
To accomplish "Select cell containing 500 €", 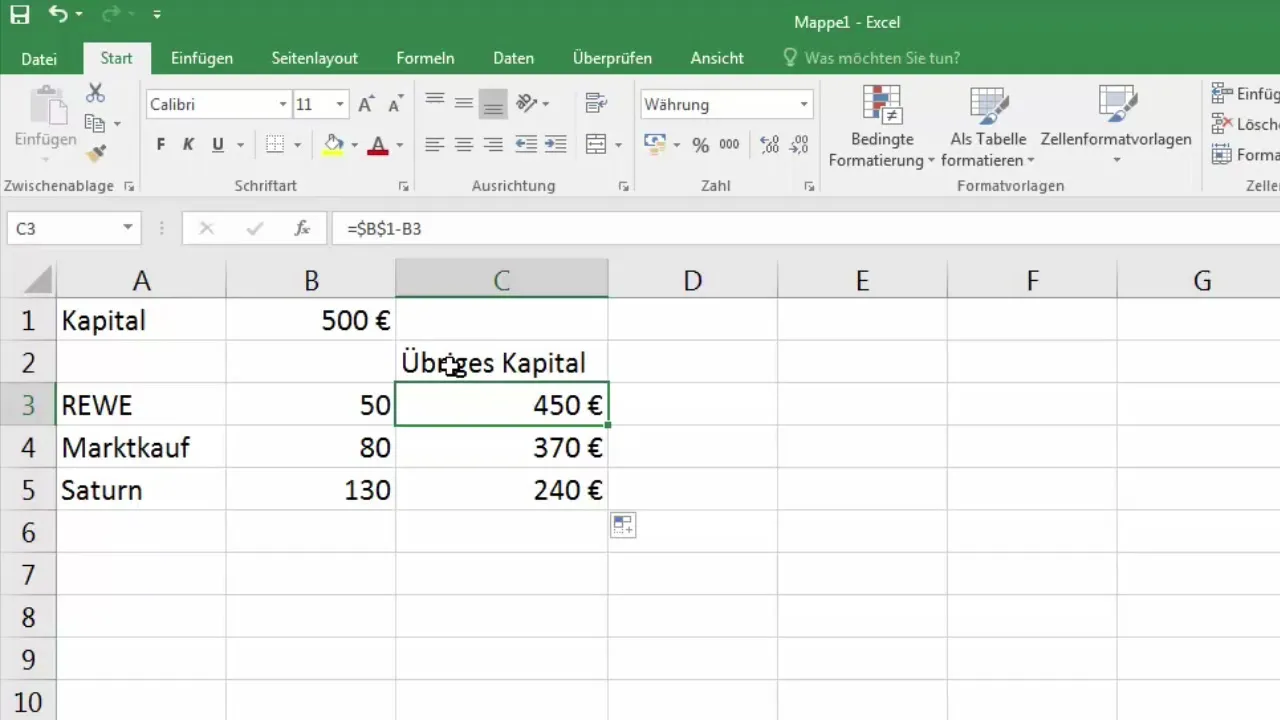I will coord(311,320).
